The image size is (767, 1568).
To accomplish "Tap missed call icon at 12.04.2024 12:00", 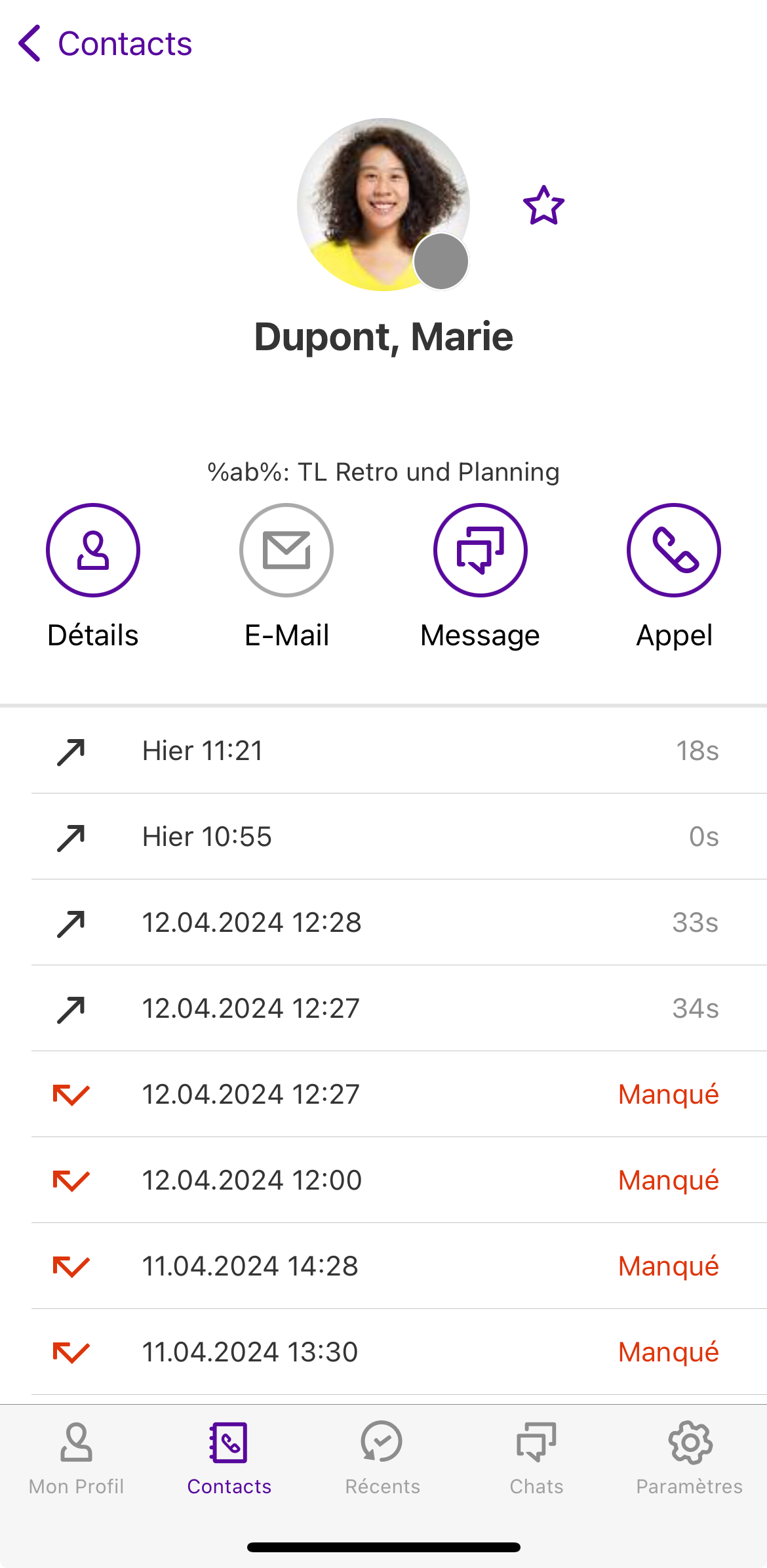I will pos(71,1180).
